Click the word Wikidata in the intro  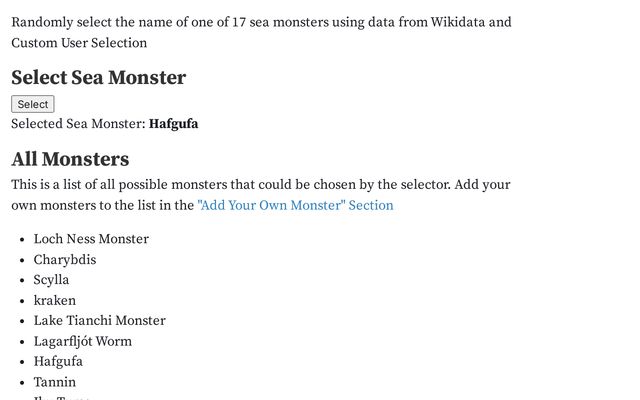point(458,22)
